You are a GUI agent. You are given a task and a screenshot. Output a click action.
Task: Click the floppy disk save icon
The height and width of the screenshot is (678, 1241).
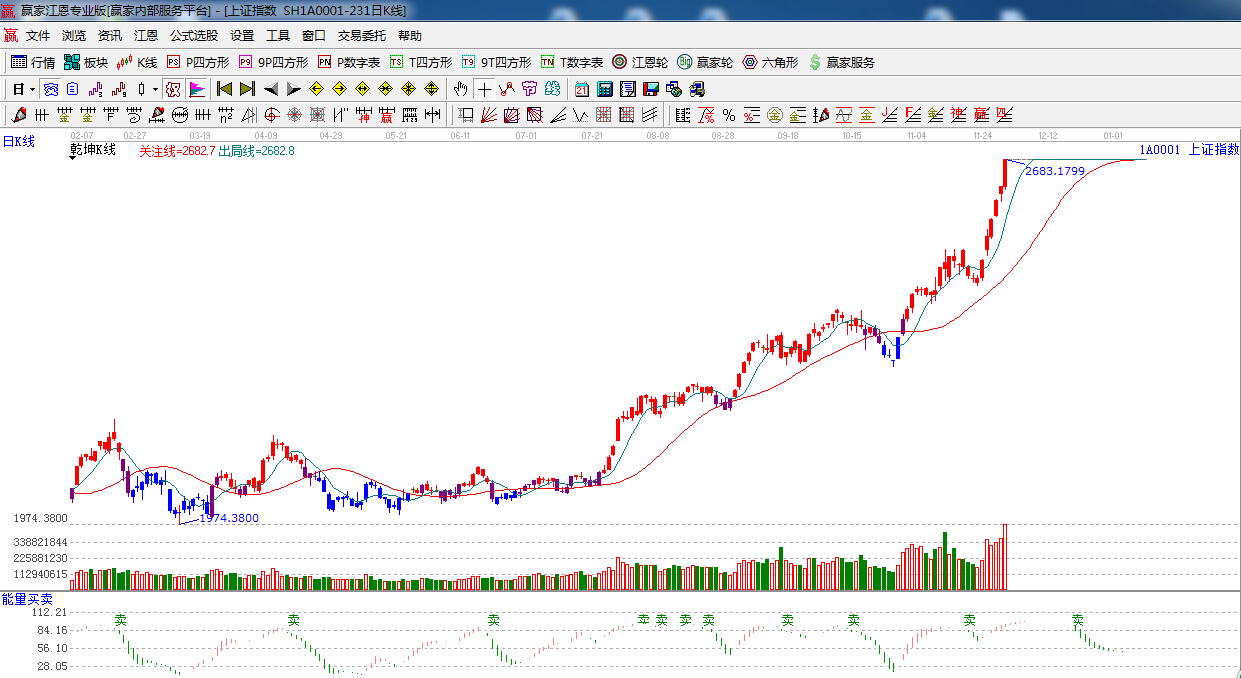point(651,89)
